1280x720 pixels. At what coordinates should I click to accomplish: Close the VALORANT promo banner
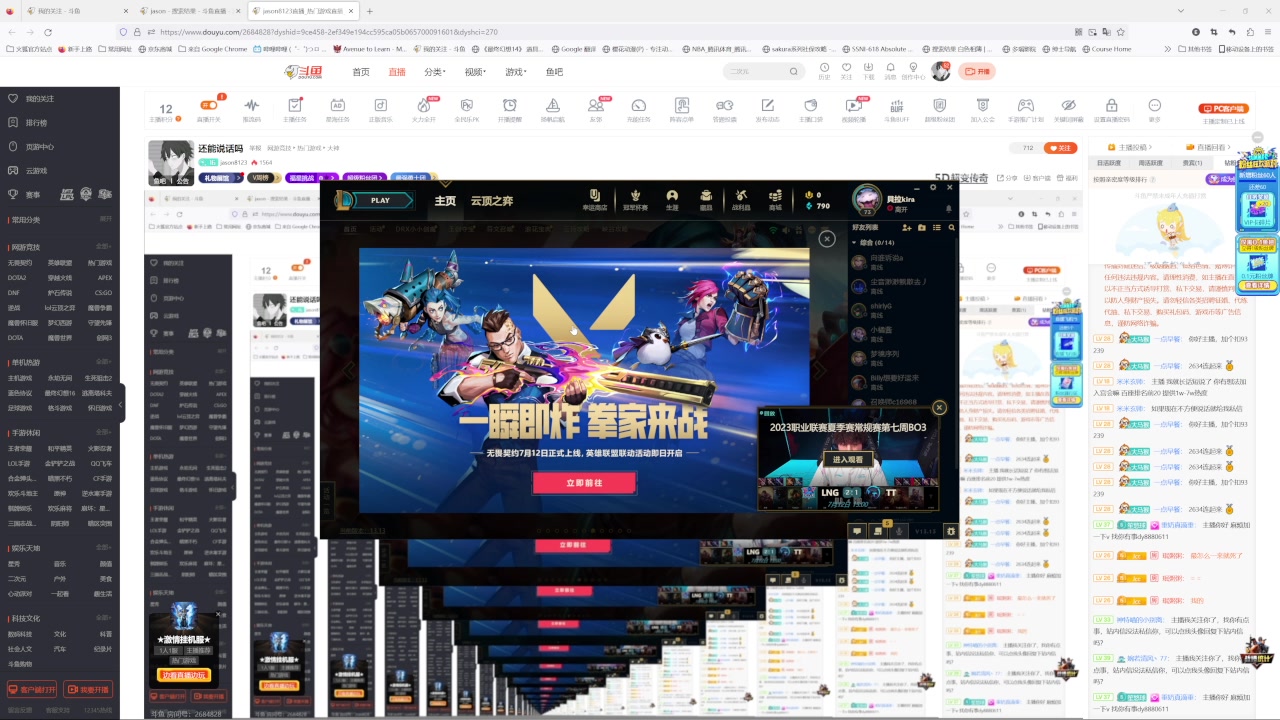827,238
